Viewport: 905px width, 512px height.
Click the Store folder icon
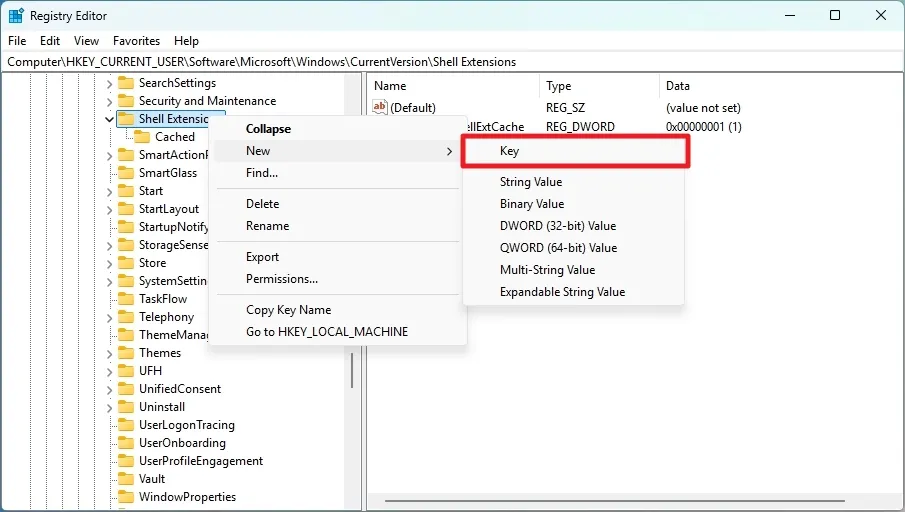(x=126, y=263)
